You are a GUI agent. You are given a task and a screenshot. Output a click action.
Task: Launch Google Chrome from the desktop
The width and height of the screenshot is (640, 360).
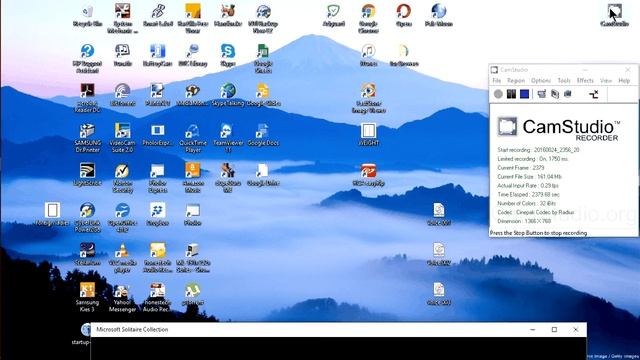point(368,18)
